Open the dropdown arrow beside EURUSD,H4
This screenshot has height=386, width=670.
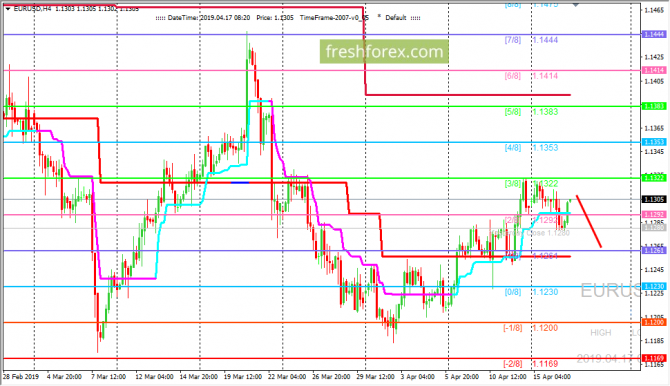(8, 9)
